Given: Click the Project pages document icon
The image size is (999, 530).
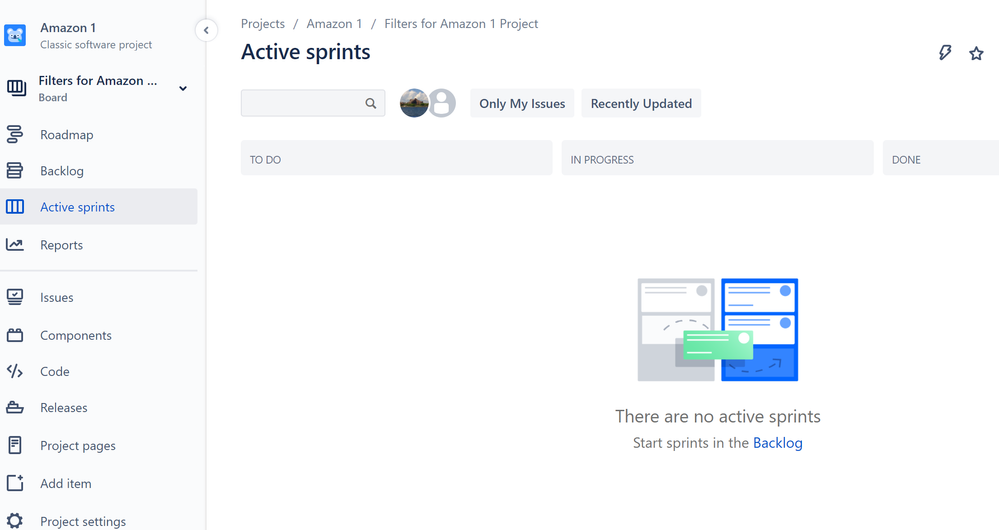Looking at the screenshot, I should pos(15,445).
